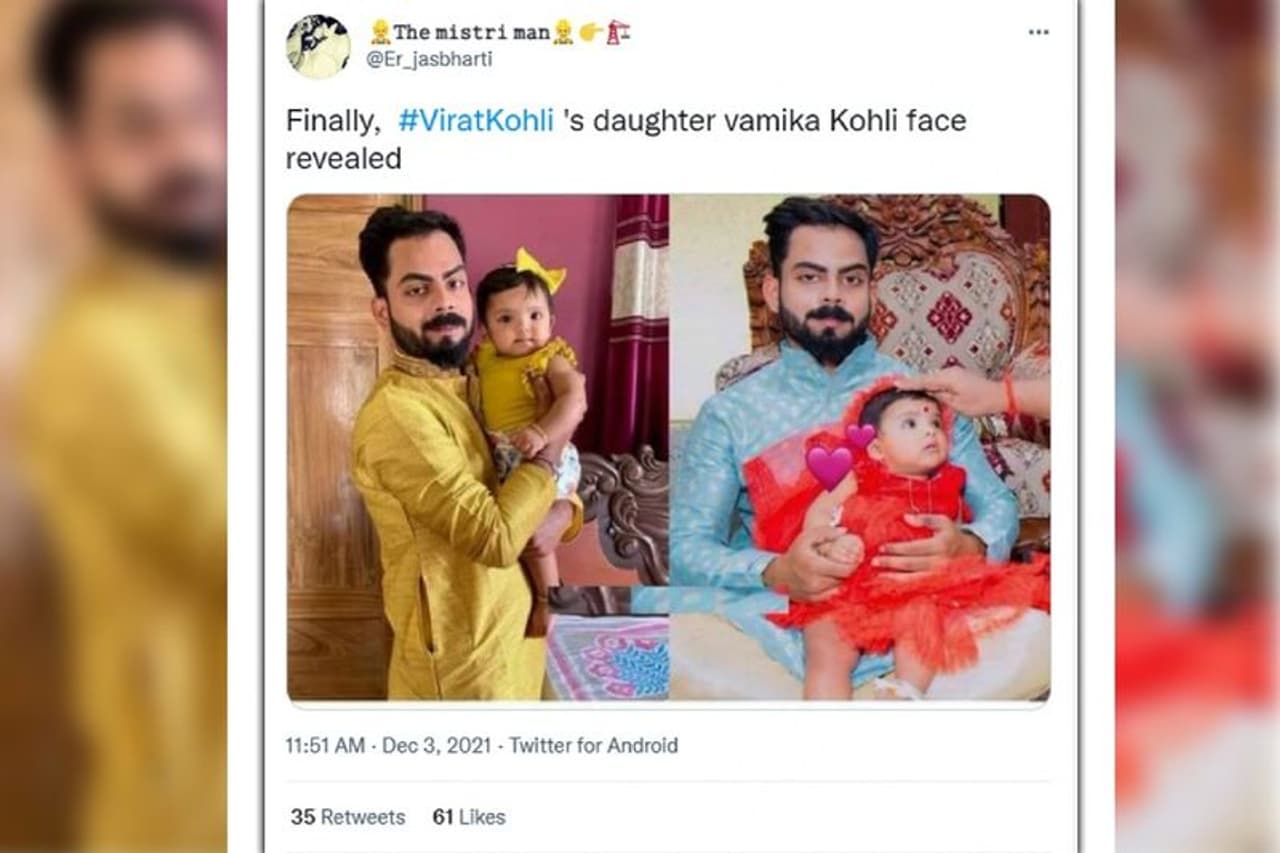Click the yellow bow on the baby
The height and width of the screenshot is (853, 1280).
(x=540, y=268)
